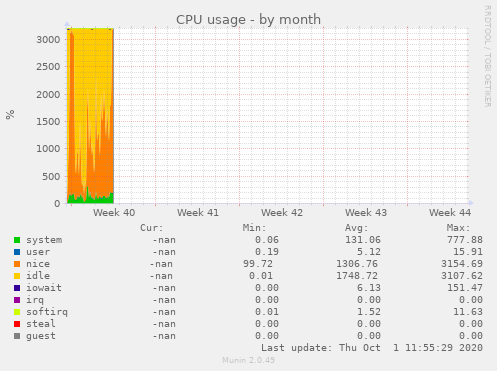Screen dimensions: 497x371
Task: Click the Munin 2.0.49 version text
Action: 248,360
